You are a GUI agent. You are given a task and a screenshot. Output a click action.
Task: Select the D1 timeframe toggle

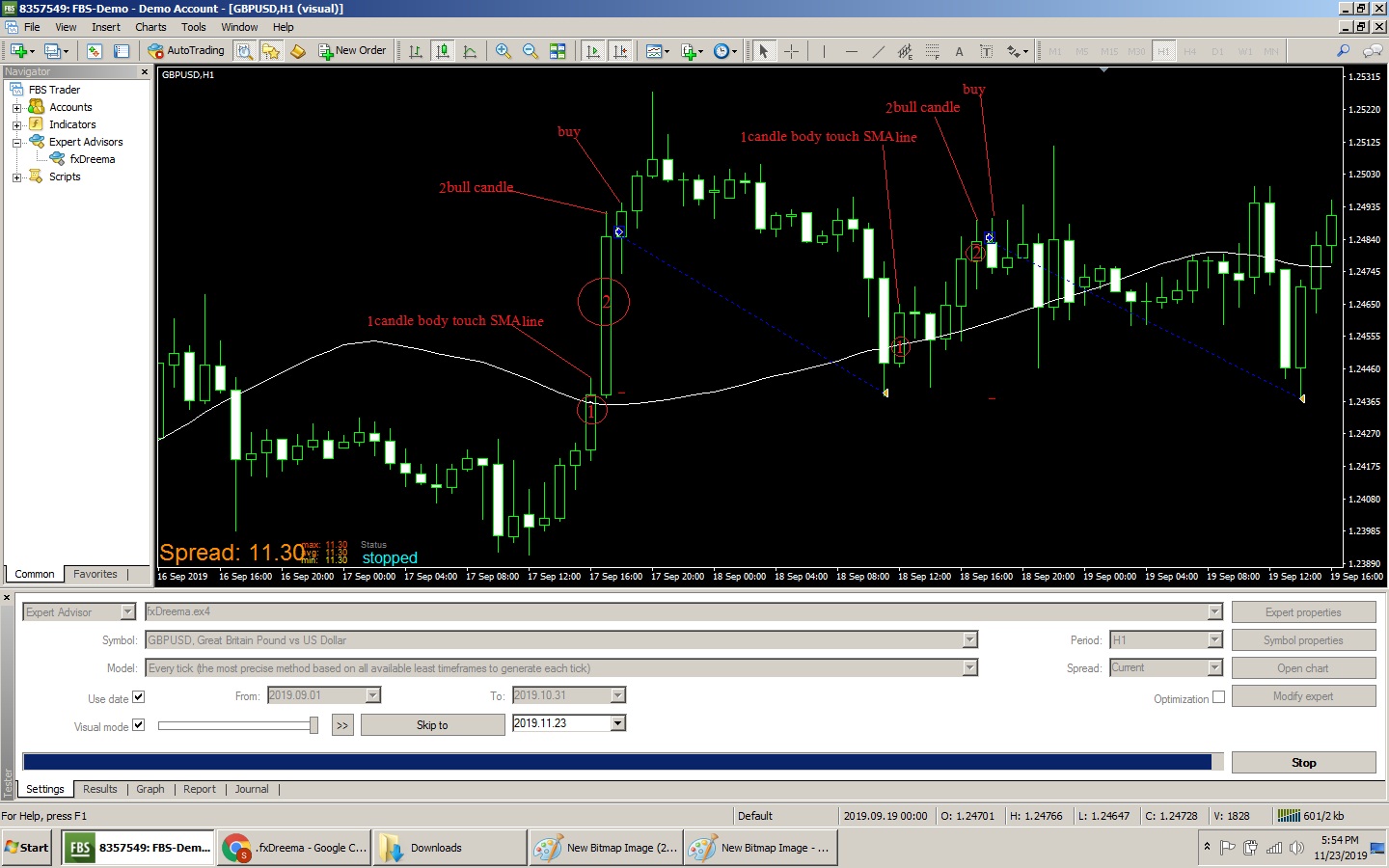point(1217,51)
